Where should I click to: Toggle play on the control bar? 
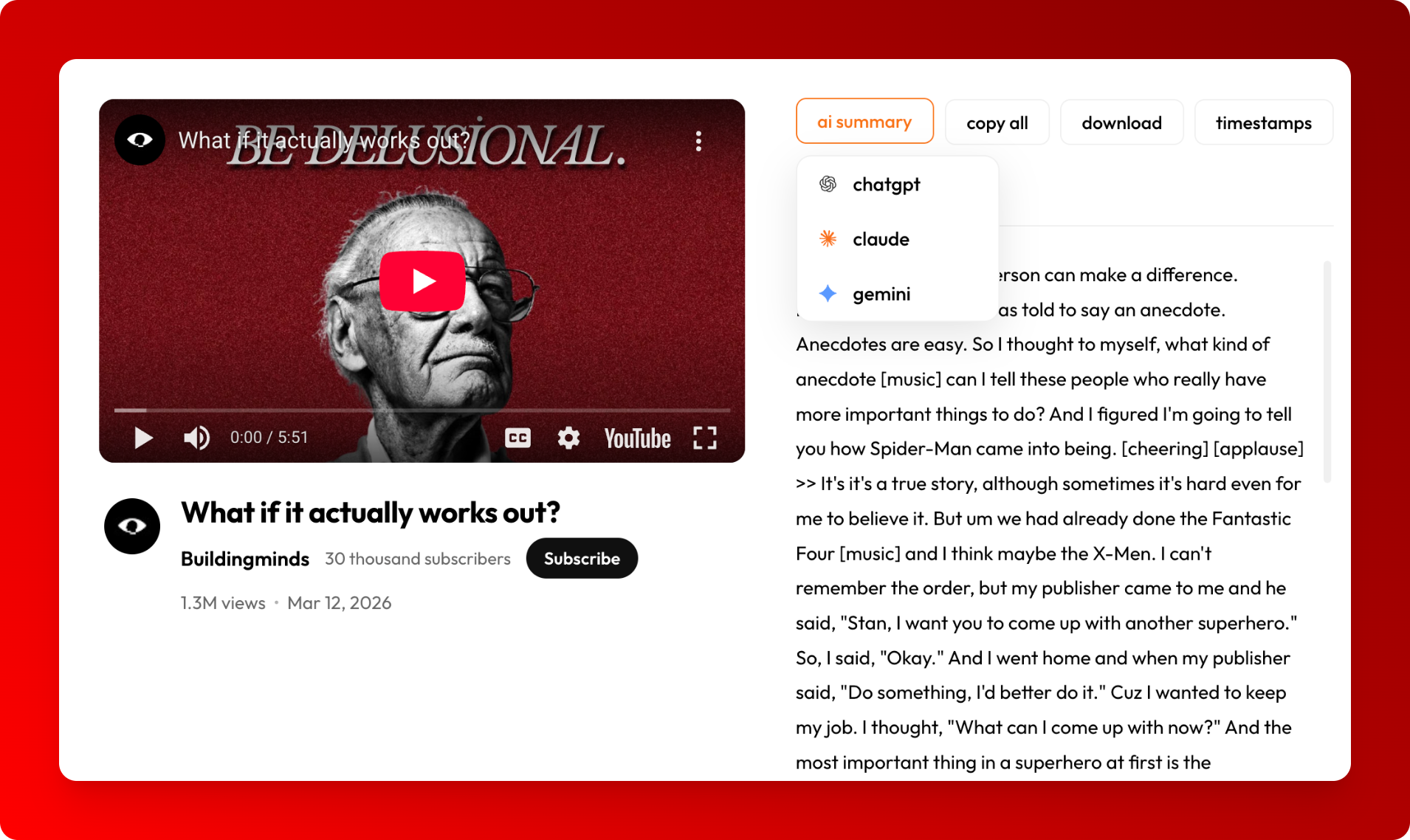pyautogui.click(x=142, y=437)
